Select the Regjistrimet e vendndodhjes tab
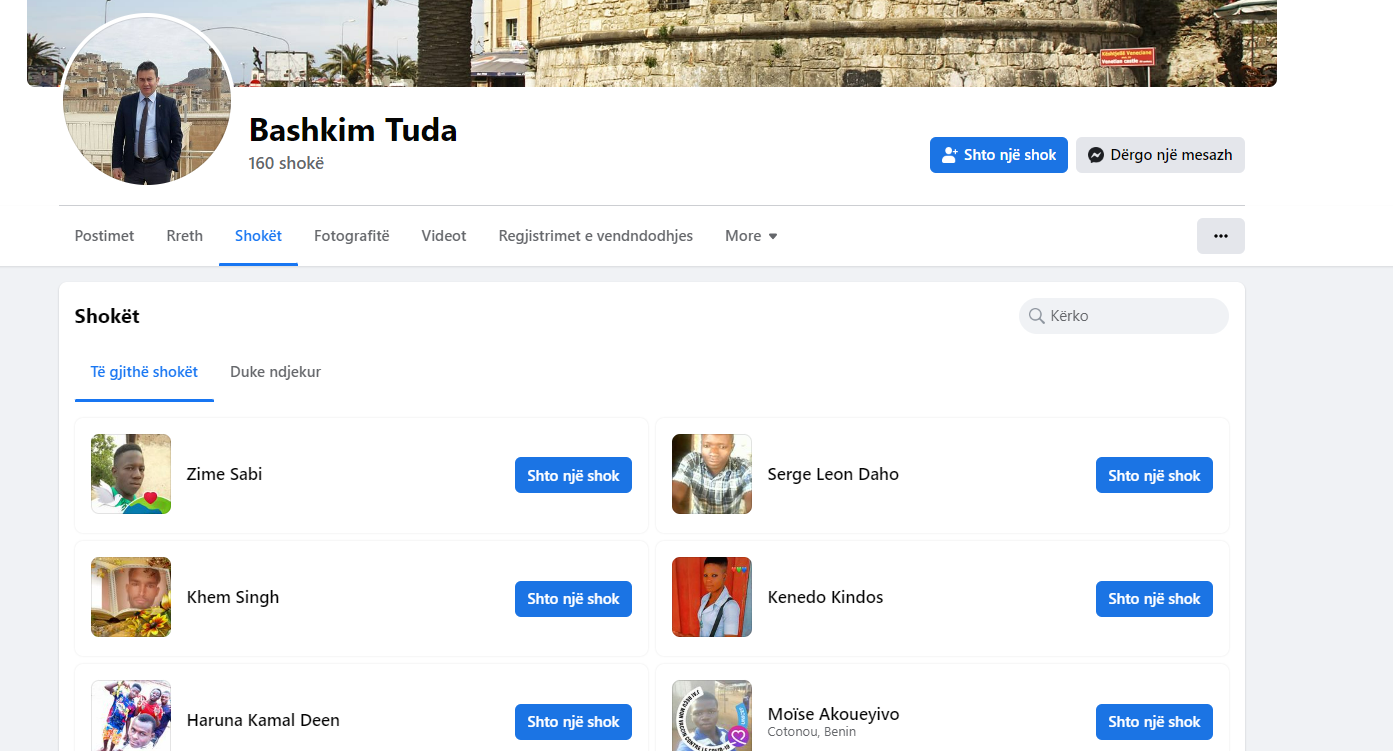Image resolution: width=1393 pixels, height=751 pixels. coord(595,236)
